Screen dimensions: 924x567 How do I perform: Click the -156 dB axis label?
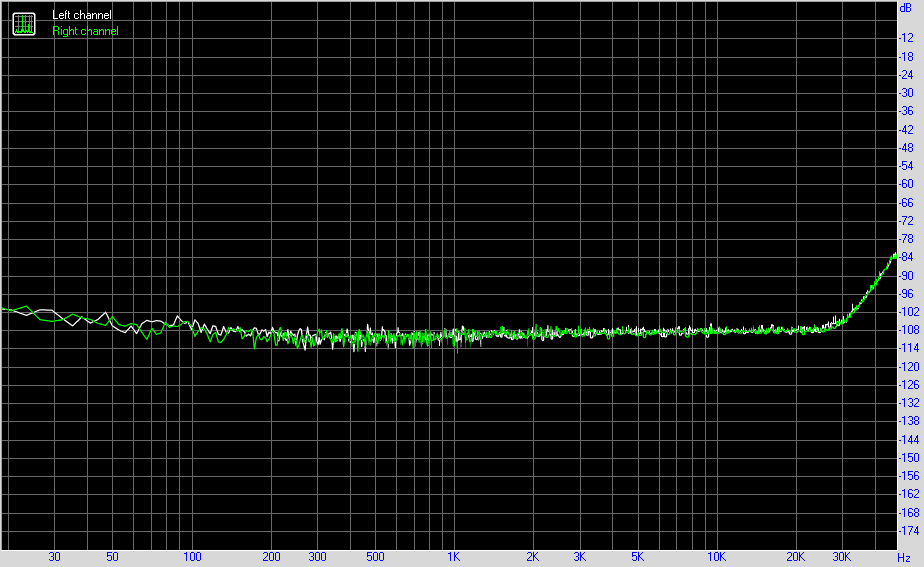[x=909, y=476]
